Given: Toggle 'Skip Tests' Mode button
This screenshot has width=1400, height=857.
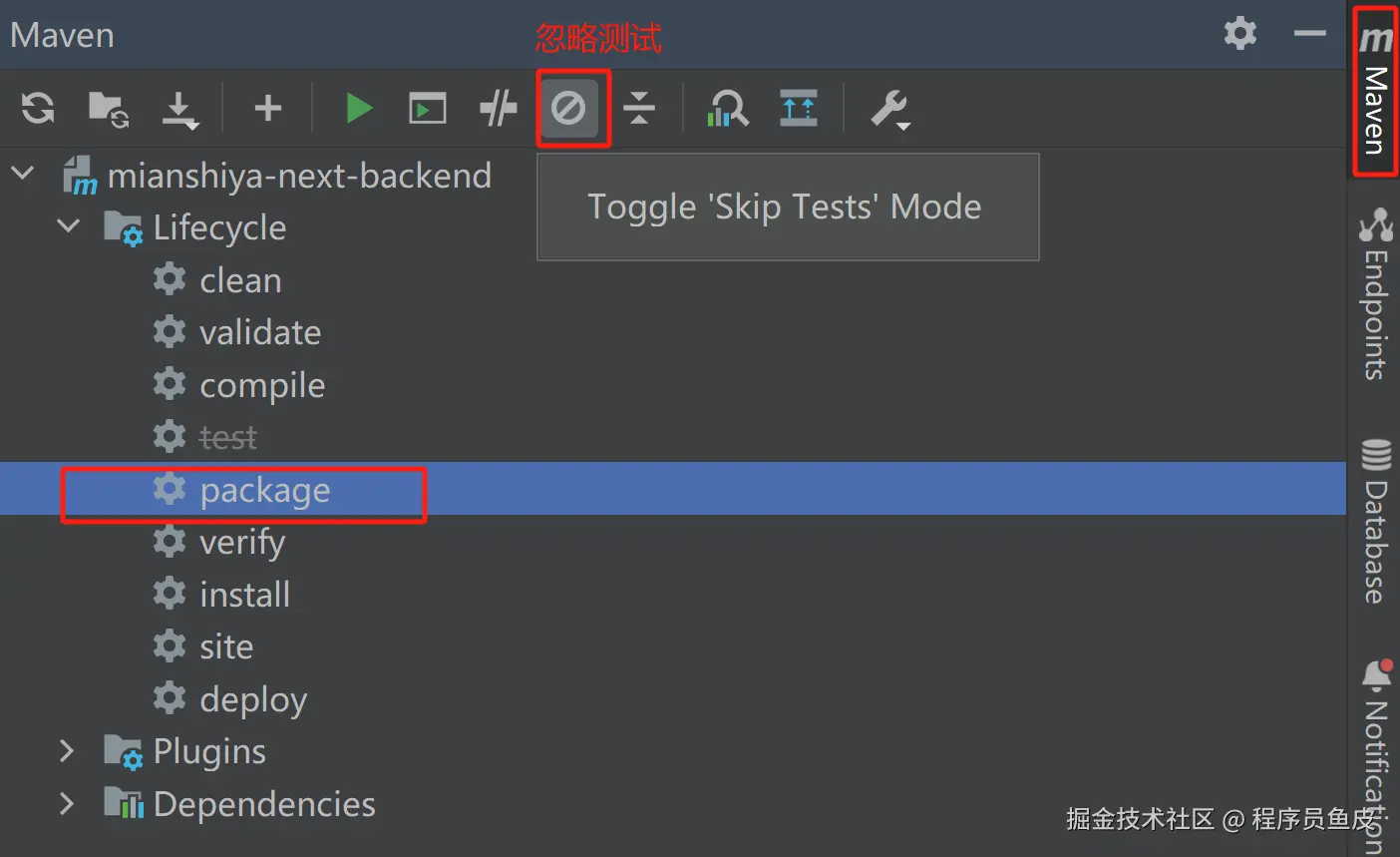Looking at the screenshot, I should pos(569,108).
